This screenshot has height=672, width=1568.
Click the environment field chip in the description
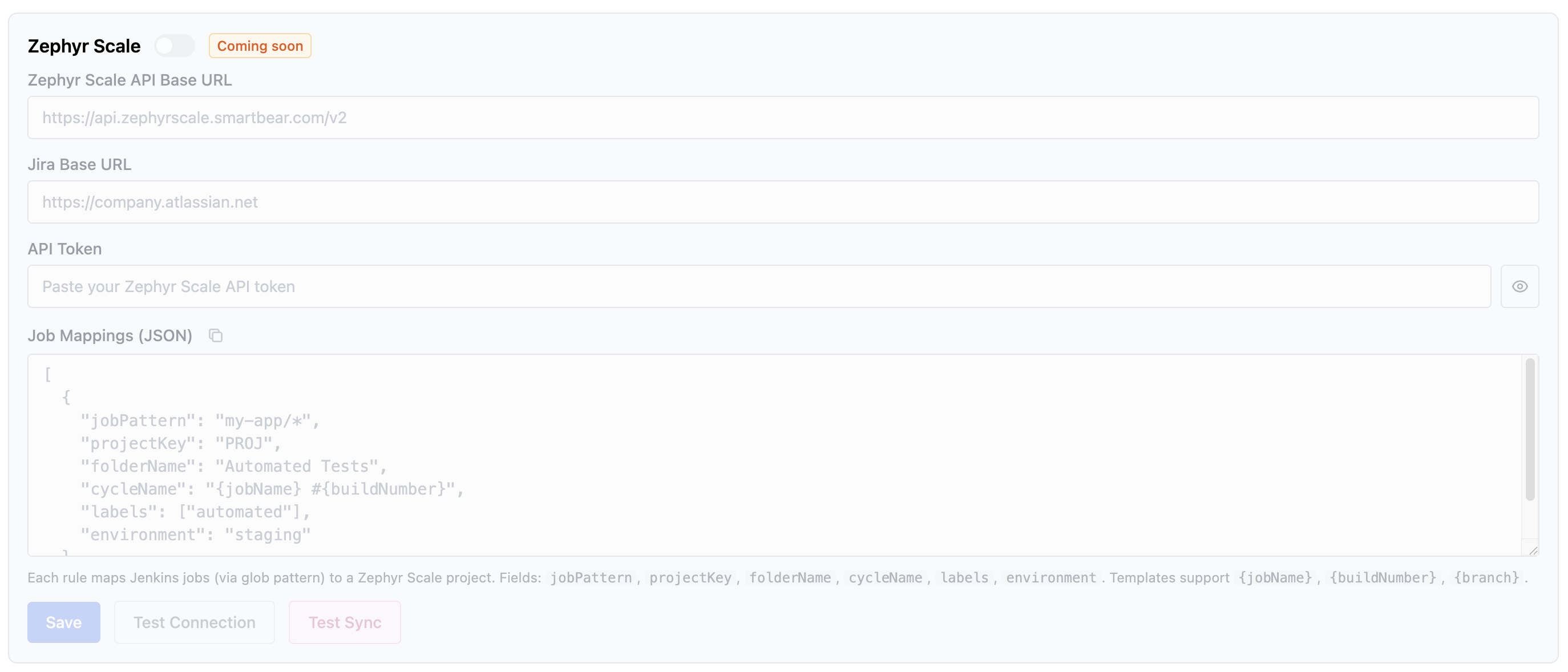(x=1050, y=578)
